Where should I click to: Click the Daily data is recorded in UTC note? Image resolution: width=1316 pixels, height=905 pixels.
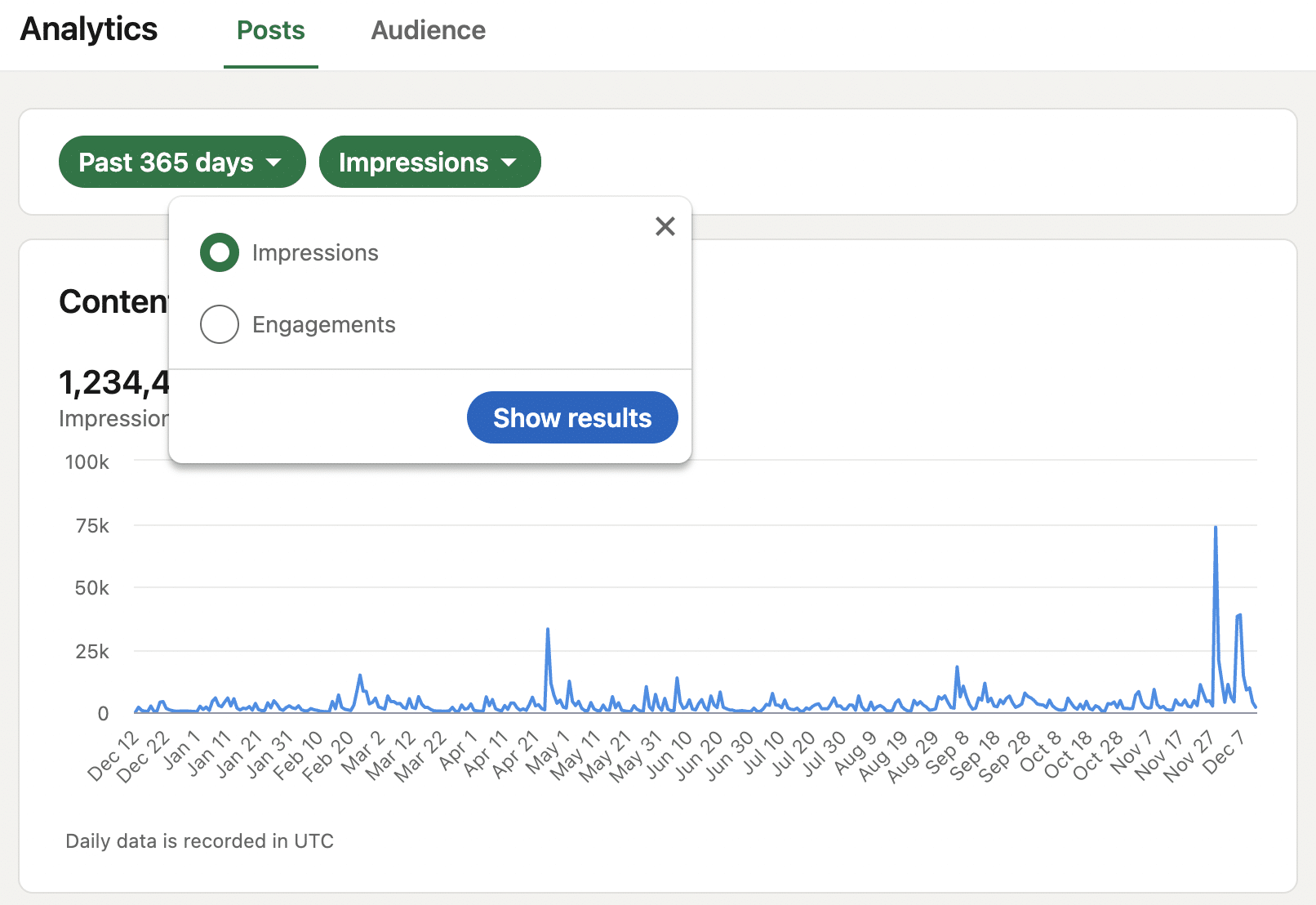(199, 841)
